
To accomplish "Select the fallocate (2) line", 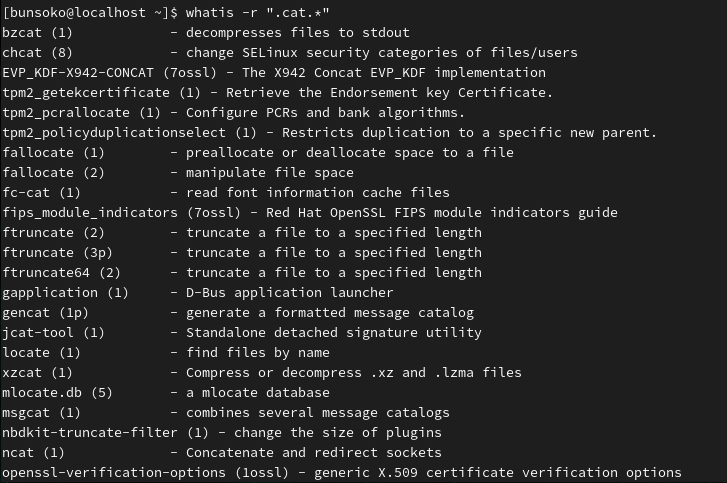I will tap(178, 173).
